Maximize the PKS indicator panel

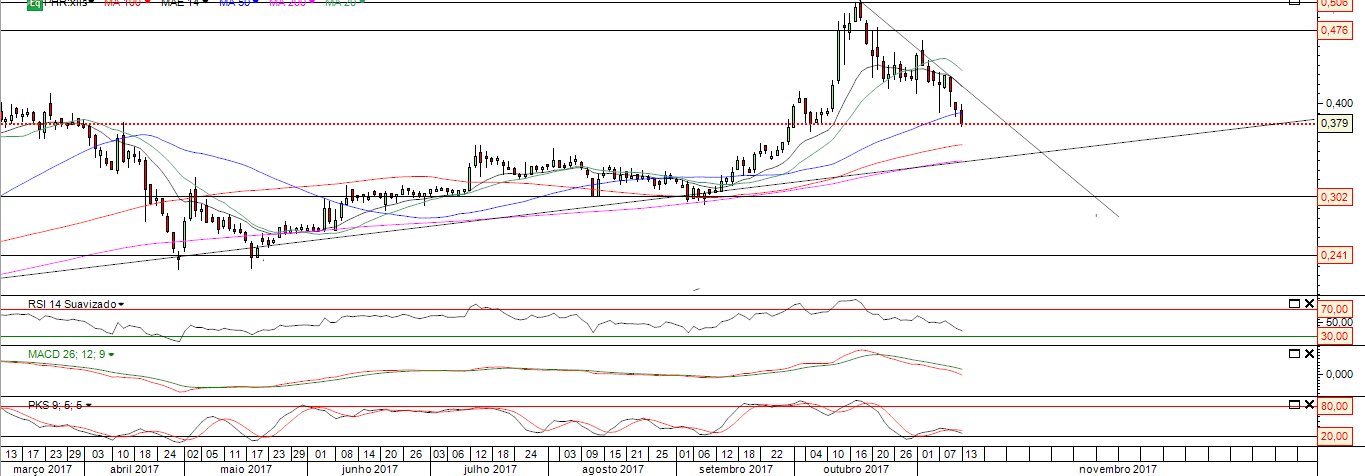tap(1294, 404)
